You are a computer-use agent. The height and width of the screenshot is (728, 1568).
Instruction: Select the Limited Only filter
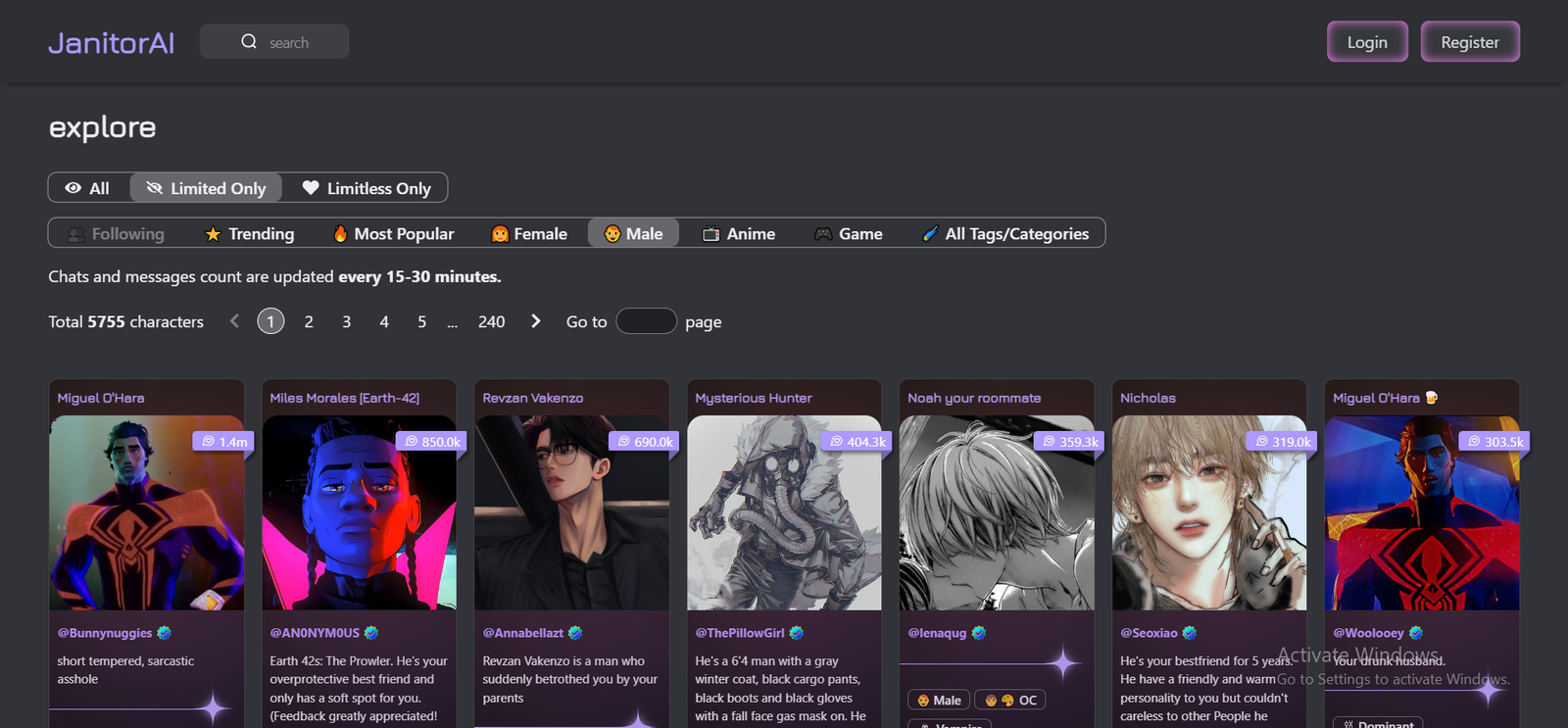[x=206, y=188]
